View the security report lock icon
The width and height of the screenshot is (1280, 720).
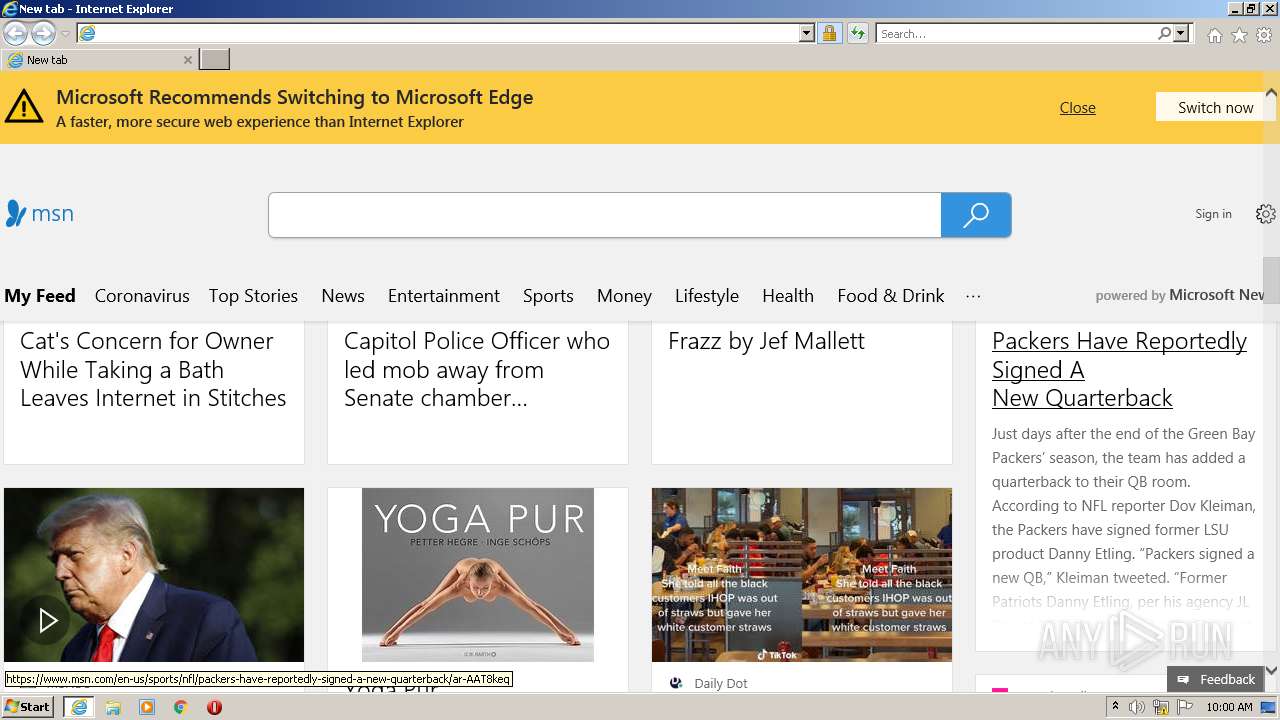829,33
